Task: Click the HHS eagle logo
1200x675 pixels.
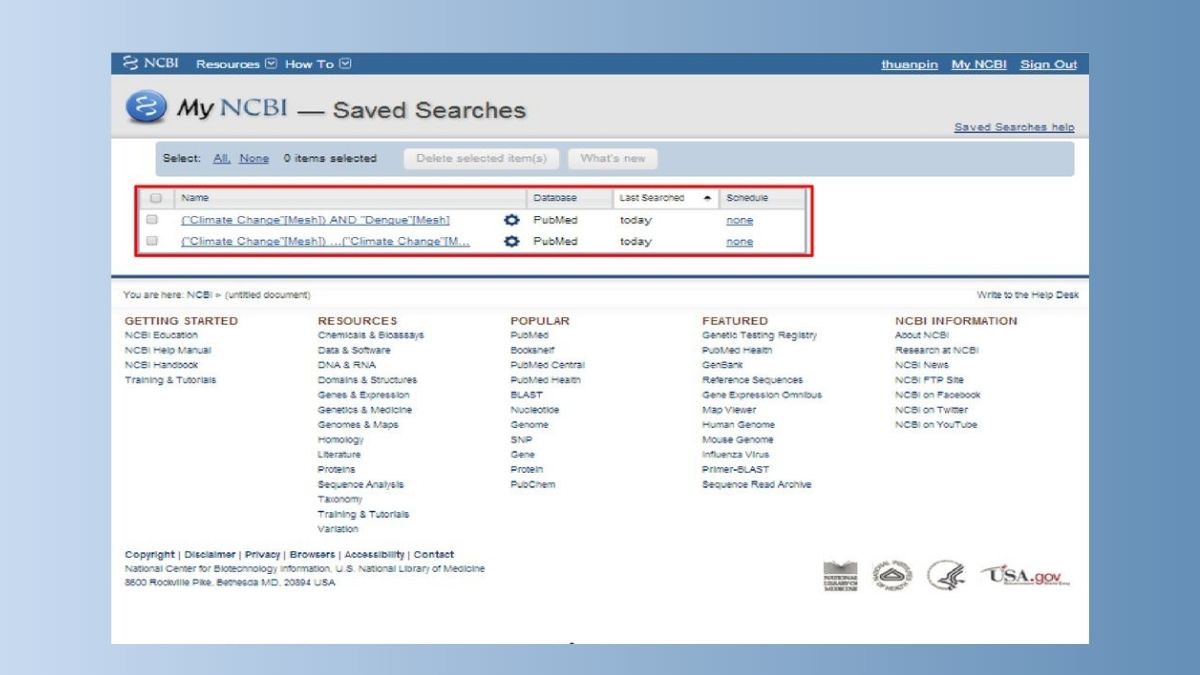Action: pyautogui.click(x=945, y=575)
